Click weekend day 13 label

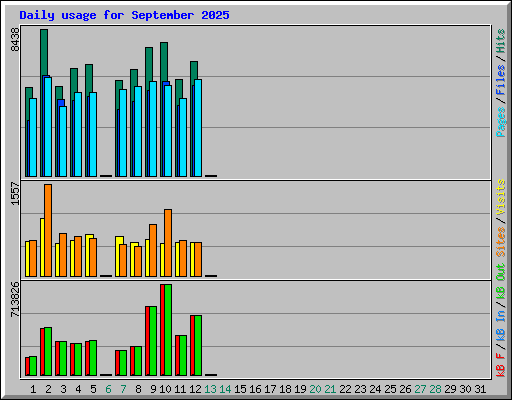point(210,389)
